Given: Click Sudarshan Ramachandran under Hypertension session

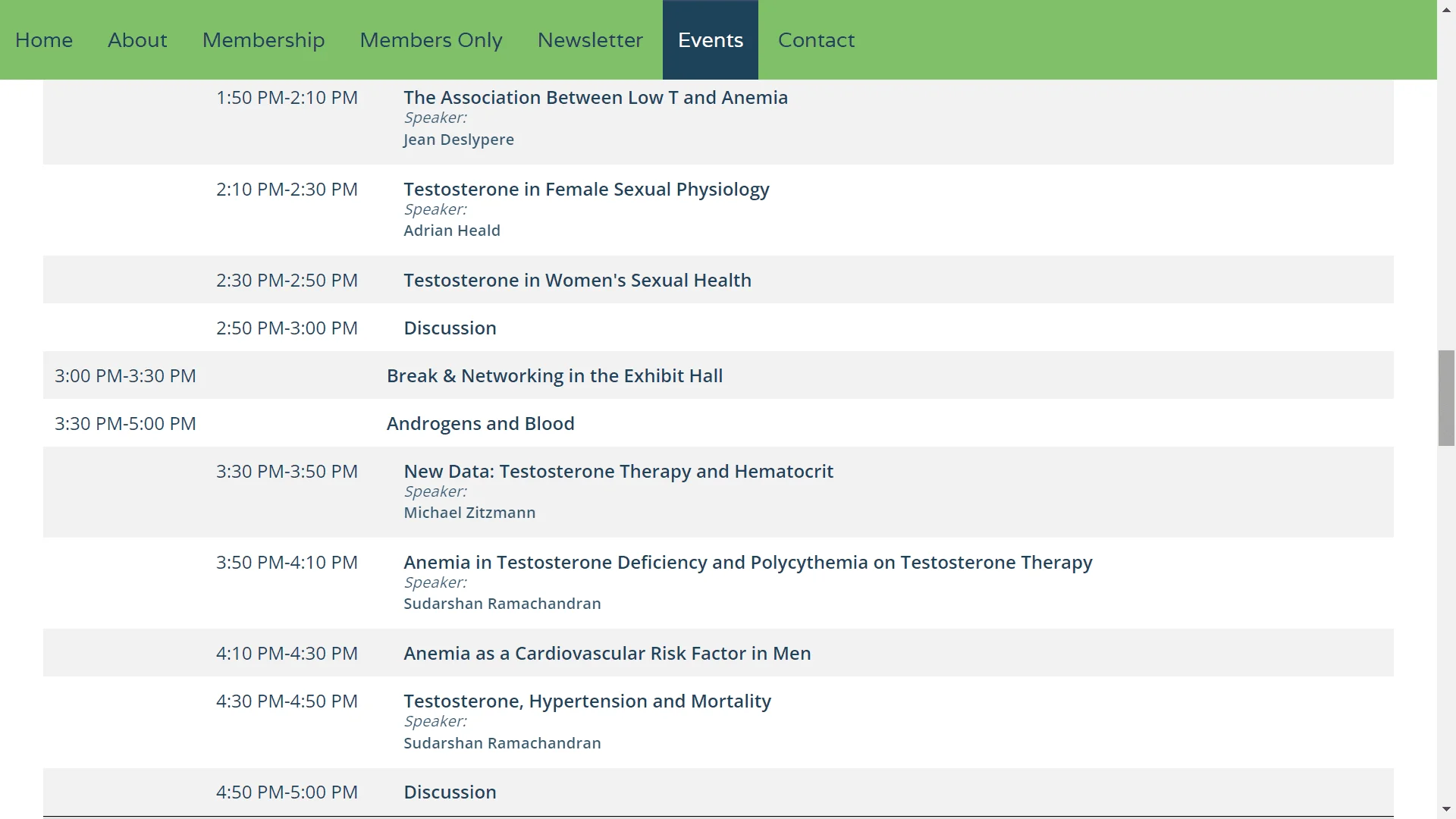Looking at the screenshot, I should [x=502, y=743].
